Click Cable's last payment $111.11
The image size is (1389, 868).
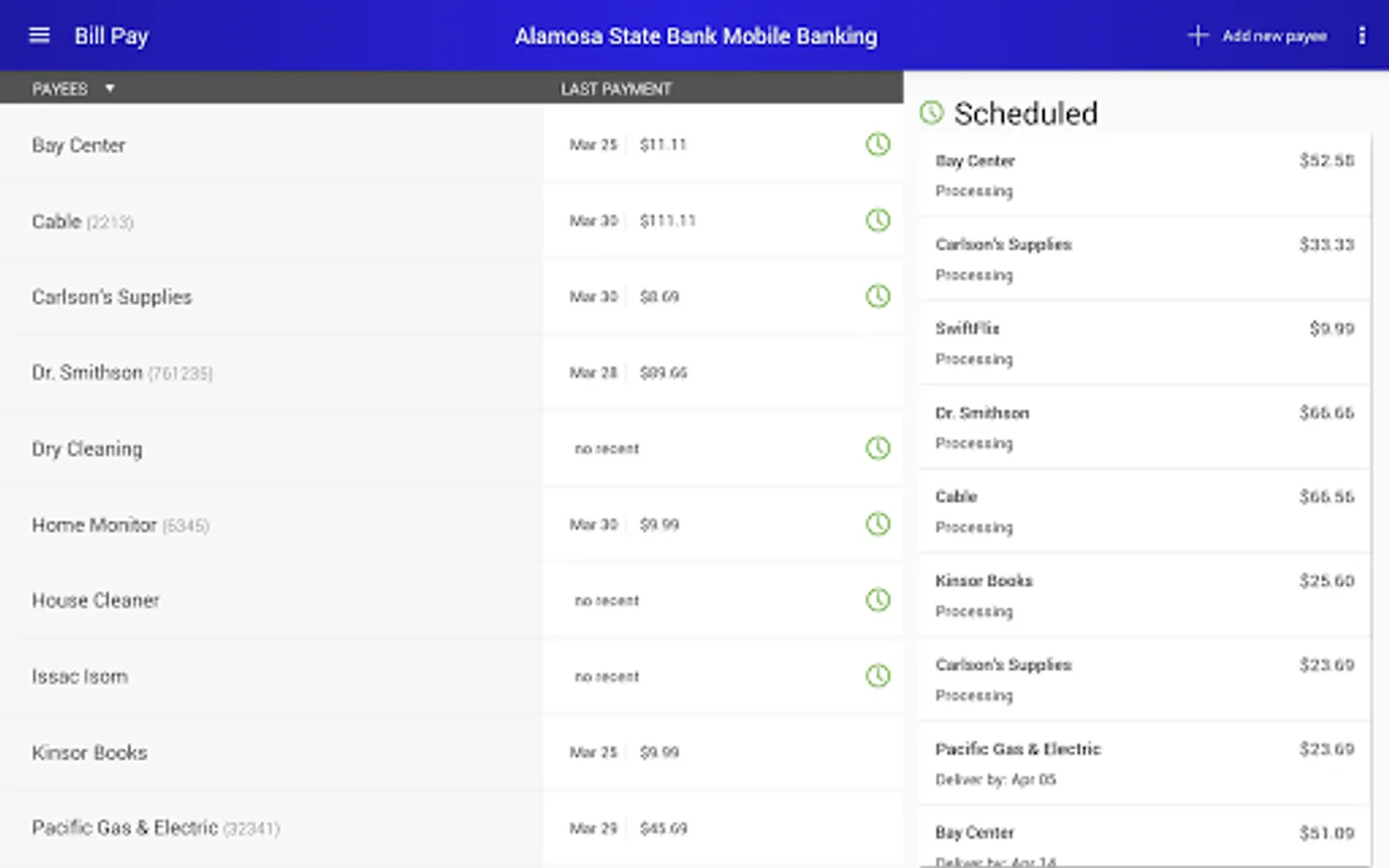click(667, 221)
